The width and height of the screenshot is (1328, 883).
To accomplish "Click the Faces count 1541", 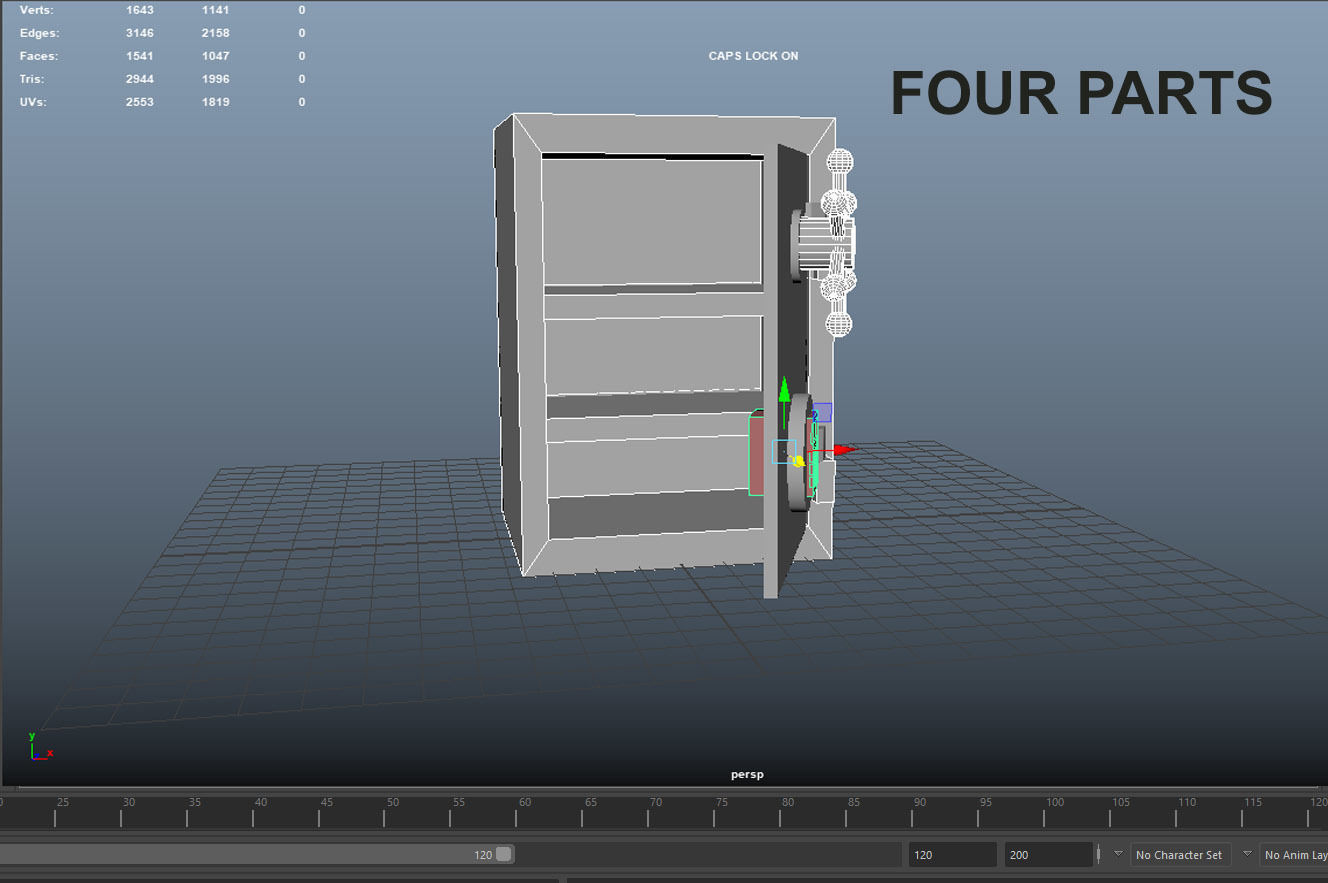I will click(x=140, y=56).
